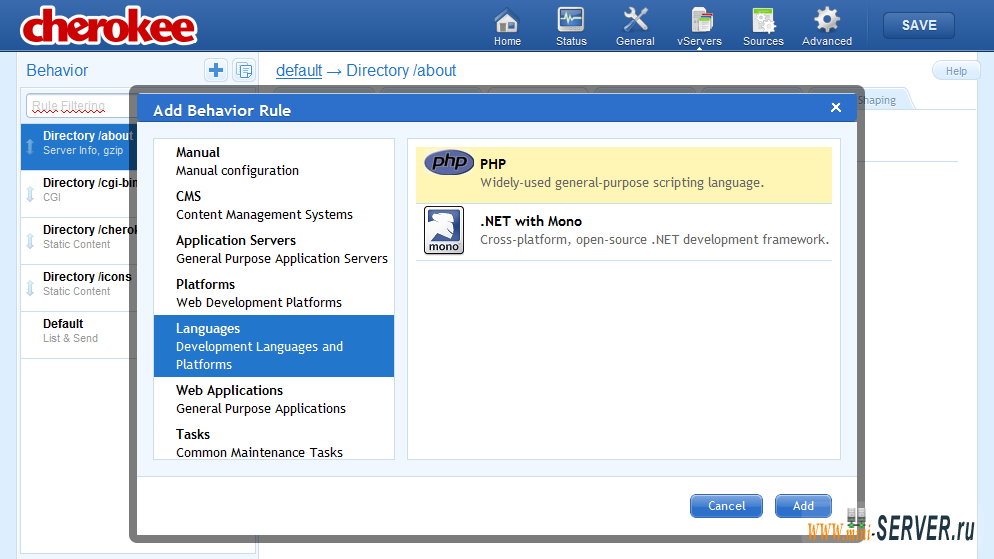Viewport: 994px width, 559px height.
Task: Click the PHP logo icon
Action: pos(449,162)
